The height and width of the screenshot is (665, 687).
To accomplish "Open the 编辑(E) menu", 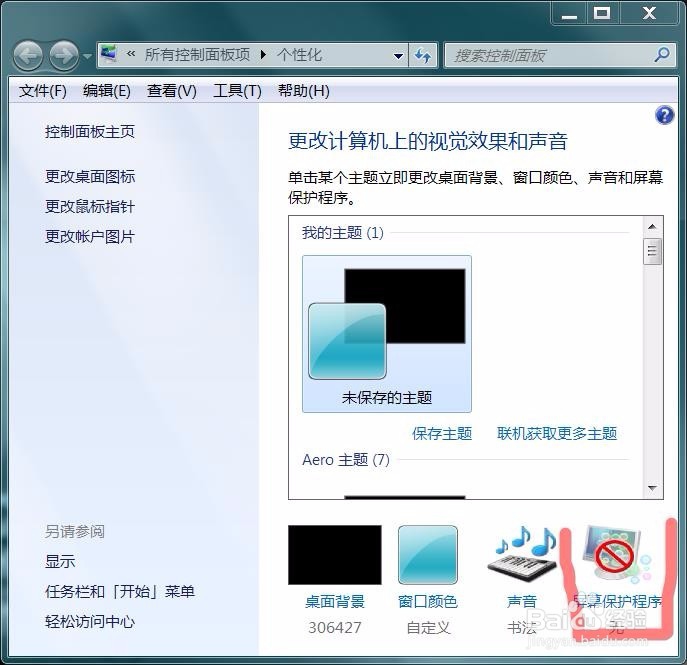I will (106, 91).
